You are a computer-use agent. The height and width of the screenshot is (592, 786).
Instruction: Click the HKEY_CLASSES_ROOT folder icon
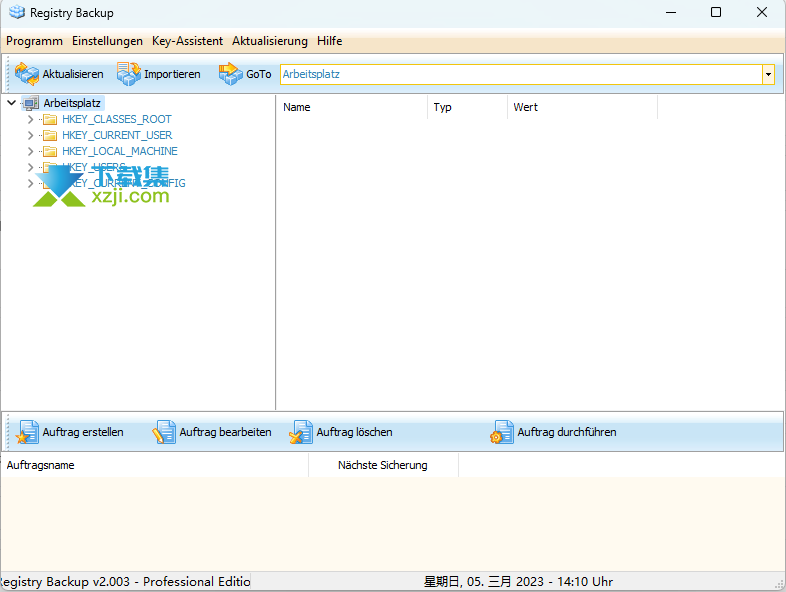pyautogui.click(x=50, y=119)
